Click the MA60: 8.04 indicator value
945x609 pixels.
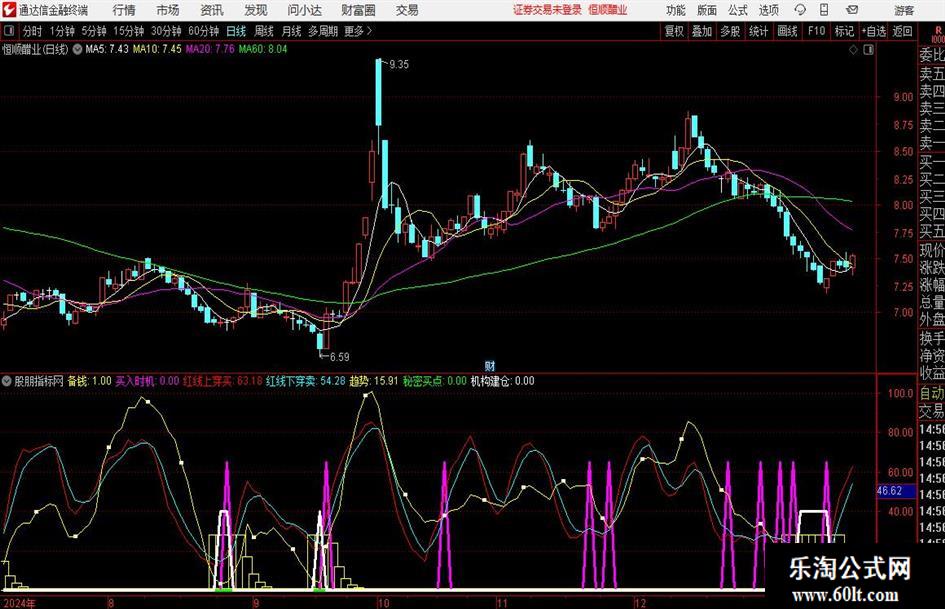click(263, 49)
